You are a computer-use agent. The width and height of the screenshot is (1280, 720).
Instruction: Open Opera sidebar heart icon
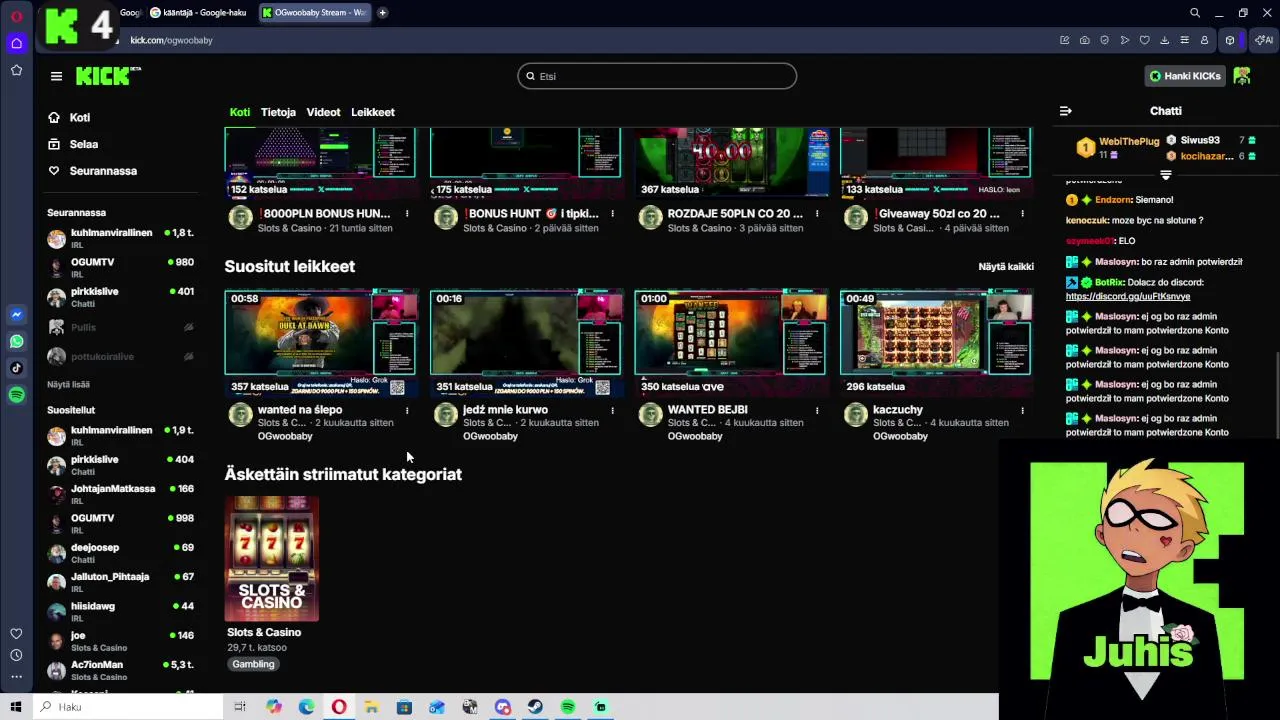coord(16,634)
